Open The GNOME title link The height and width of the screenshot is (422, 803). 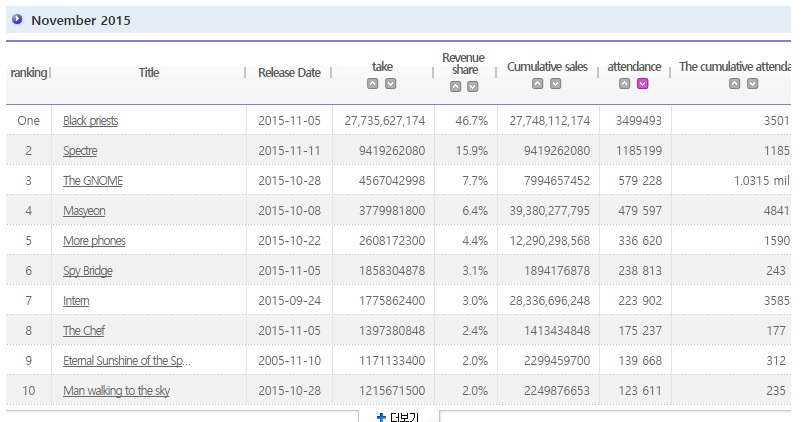pyautogui.click(x=93, y=181)
